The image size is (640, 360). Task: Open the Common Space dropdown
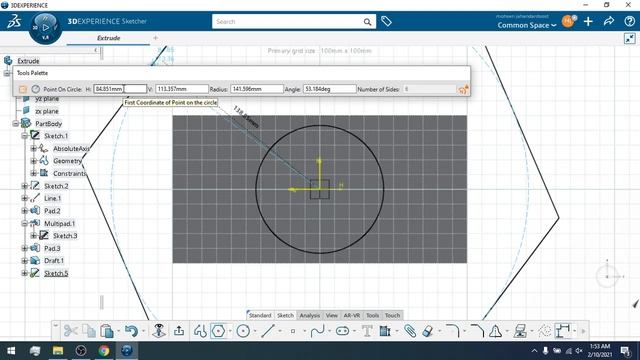pos(527,25)
